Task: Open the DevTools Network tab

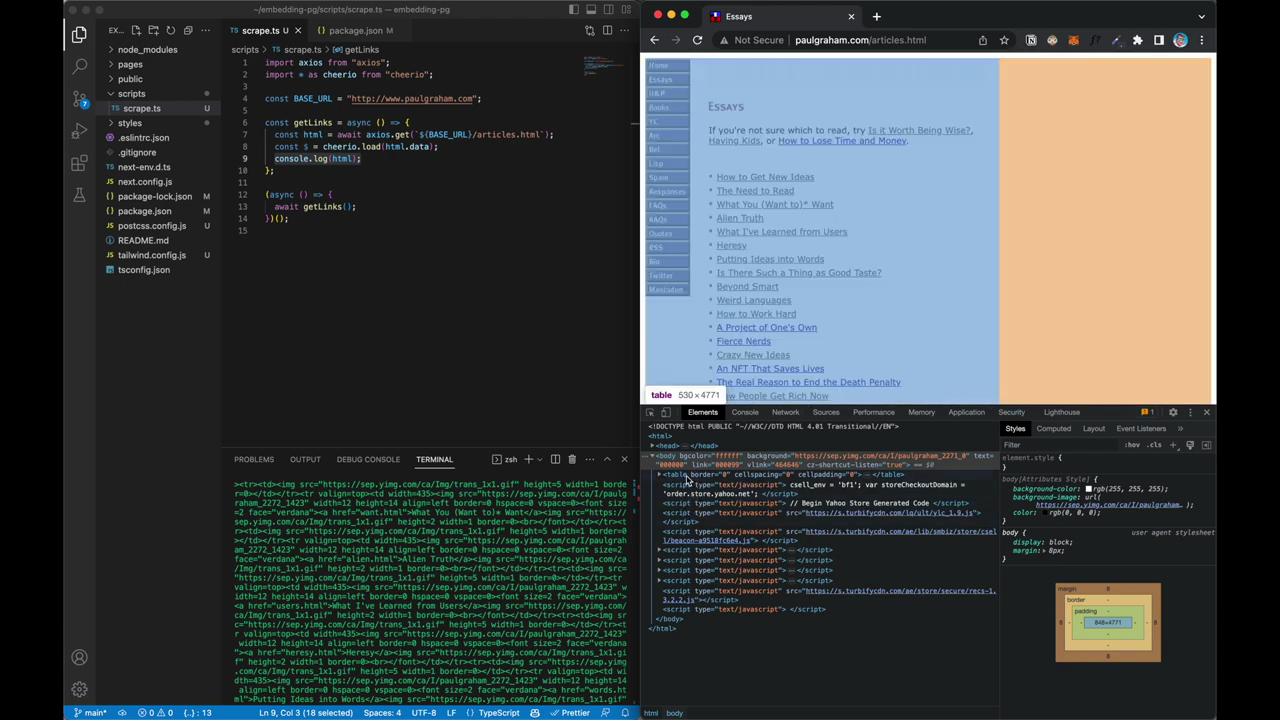Action: [x=785, y=412]
